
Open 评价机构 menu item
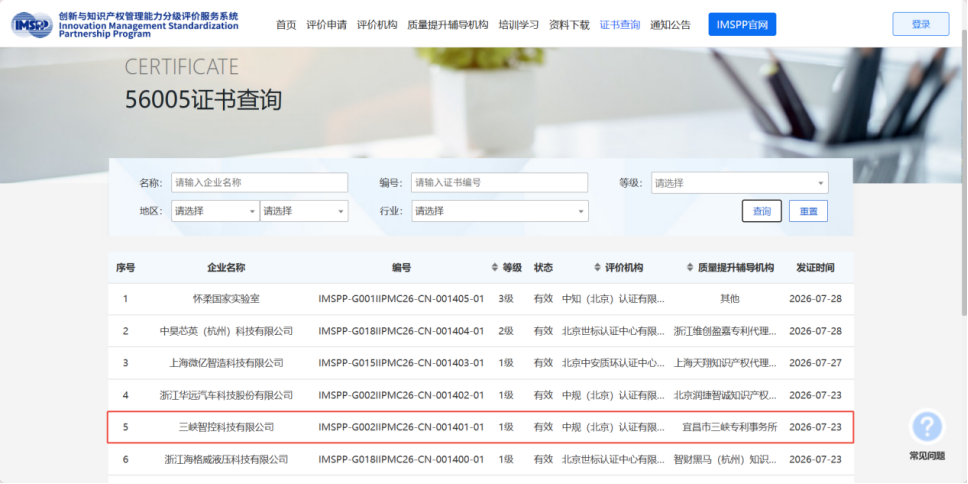click(x=377, y=25)
